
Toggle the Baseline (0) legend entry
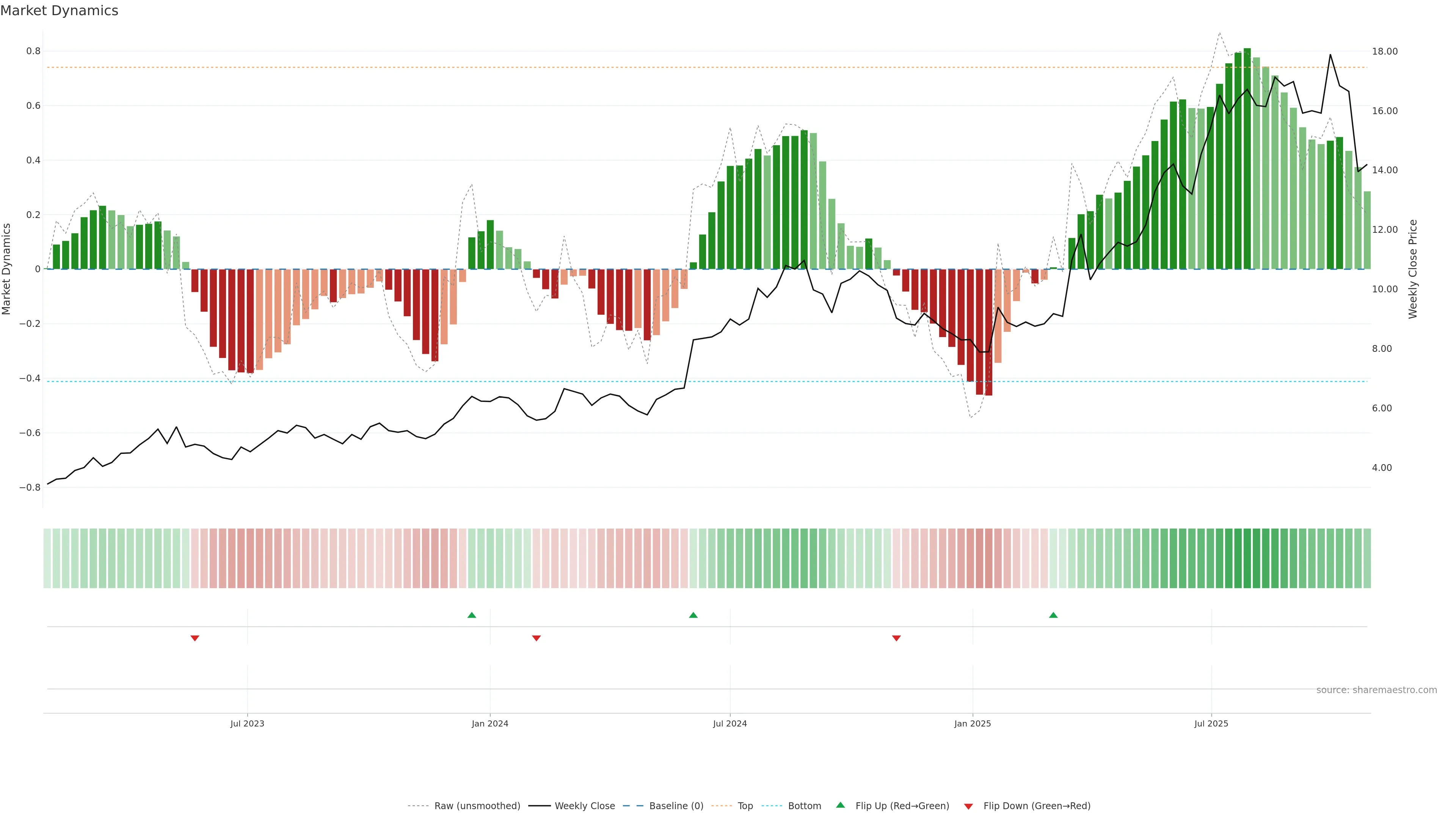[676, 806]
